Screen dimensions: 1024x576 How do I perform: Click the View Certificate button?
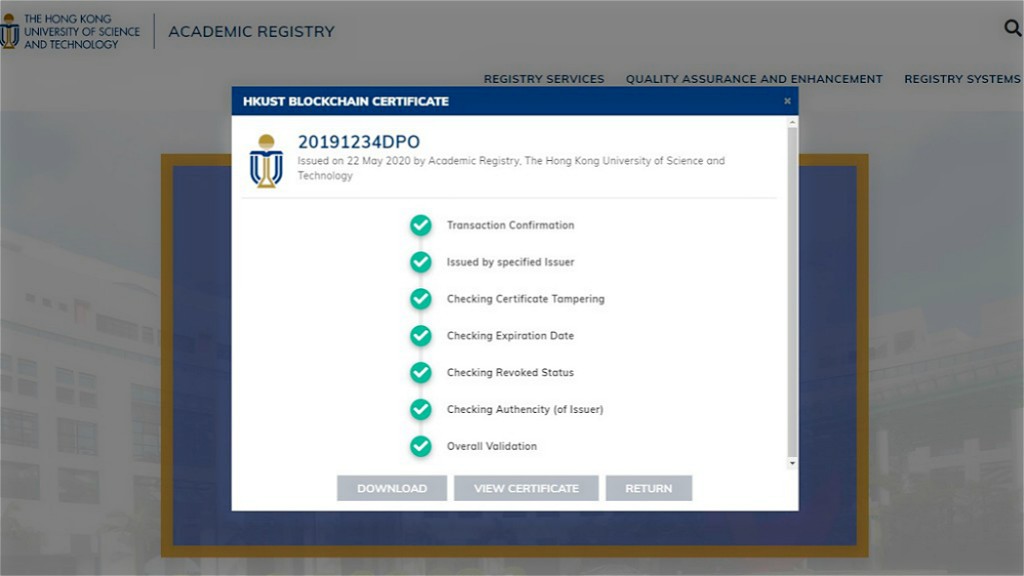pos(526,488)
